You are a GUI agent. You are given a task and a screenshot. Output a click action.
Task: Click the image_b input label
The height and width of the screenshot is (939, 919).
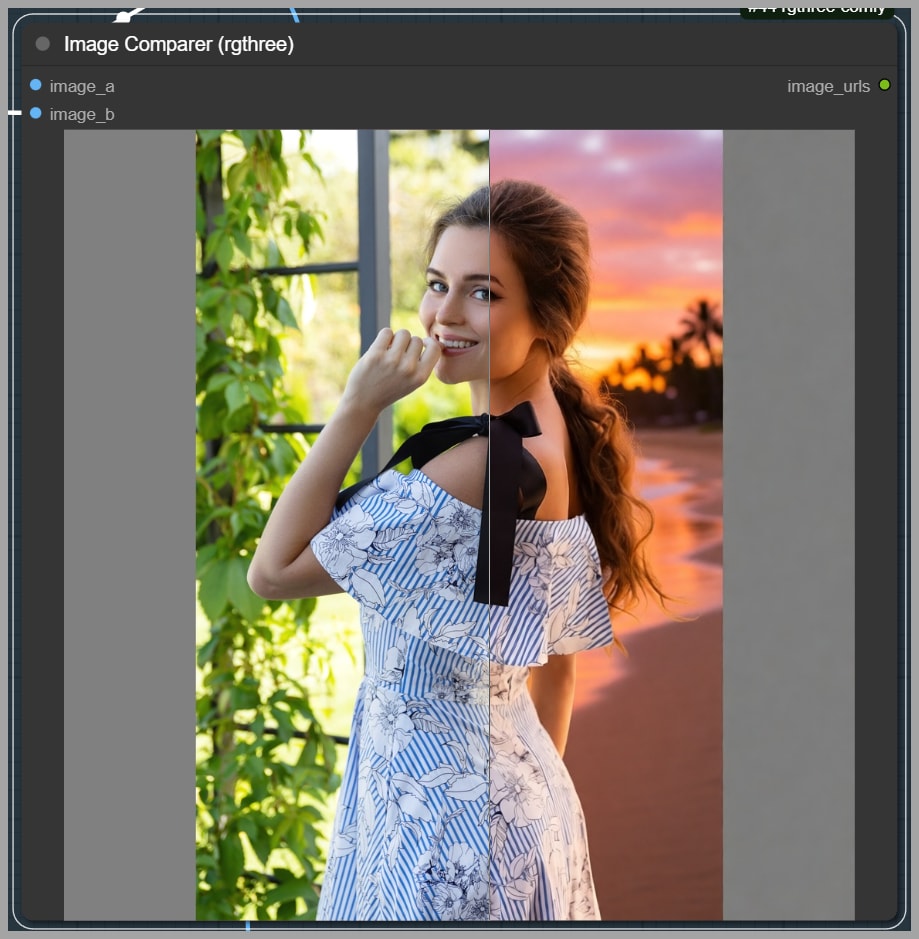tap(82, 114)
